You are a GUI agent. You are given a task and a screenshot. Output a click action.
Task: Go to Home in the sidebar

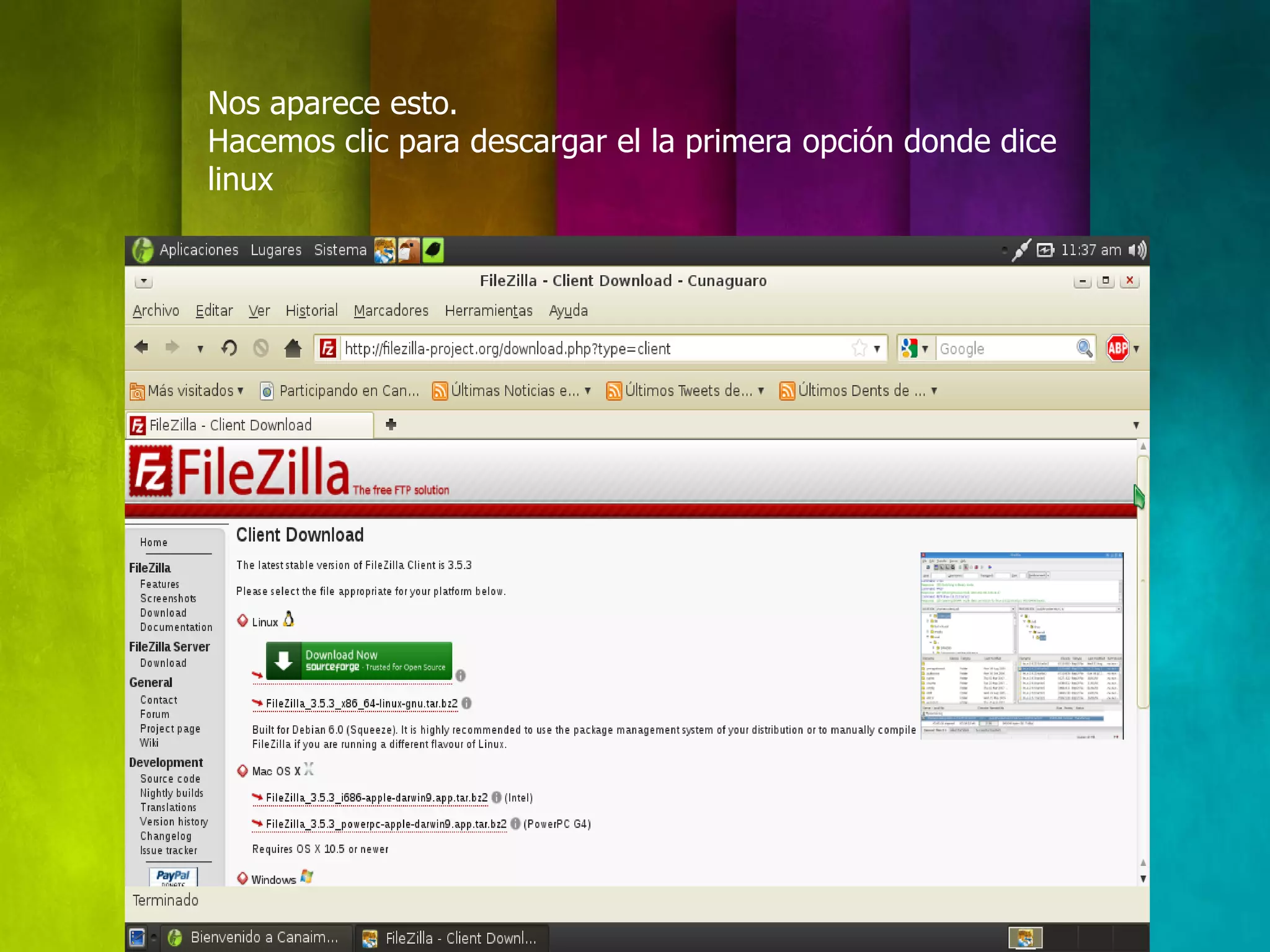coord(154,542)
